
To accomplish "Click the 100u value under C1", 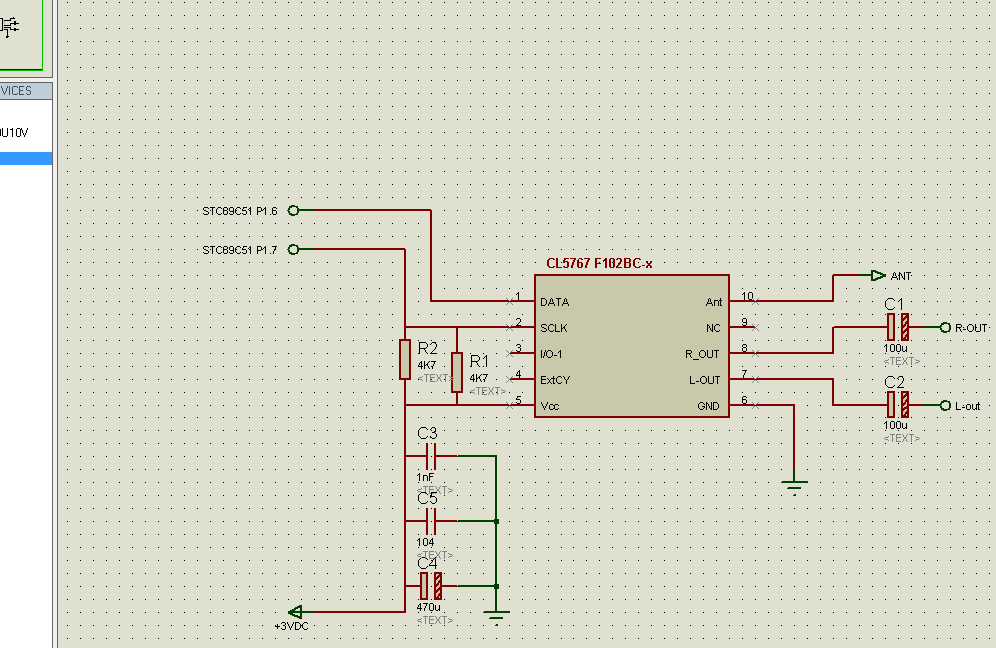I will 895,348.
